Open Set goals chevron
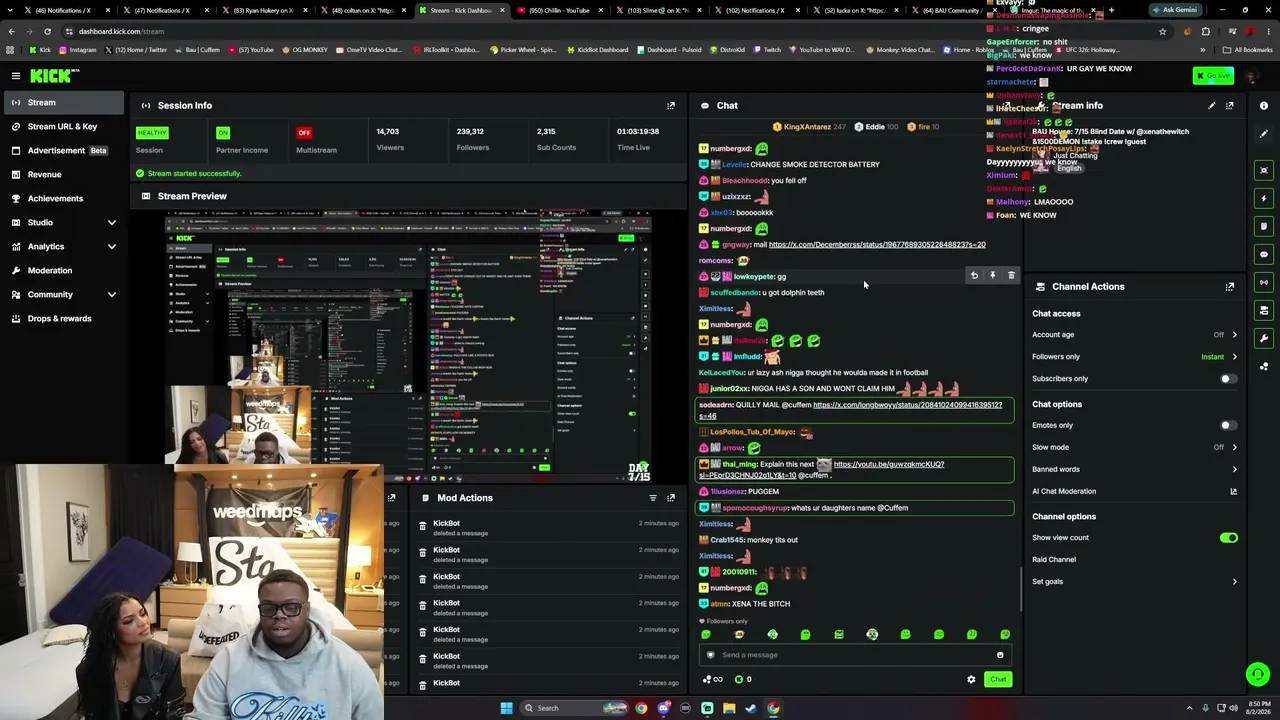 [1234, 582]
